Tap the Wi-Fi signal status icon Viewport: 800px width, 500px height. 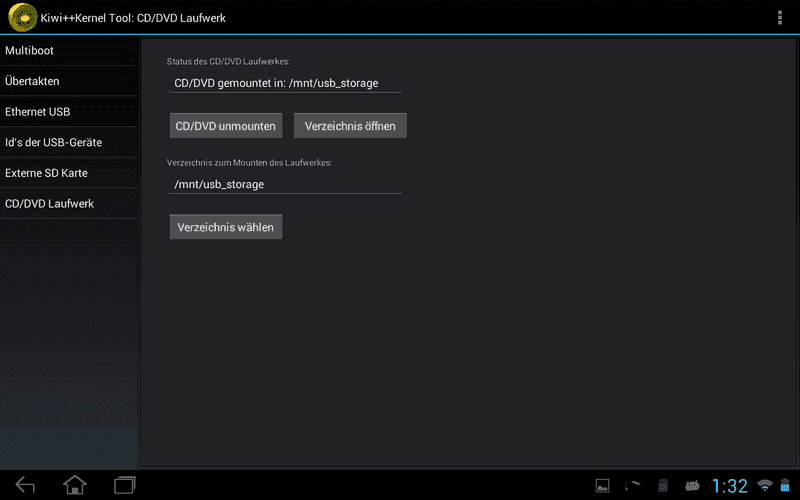tap(765, 485)
